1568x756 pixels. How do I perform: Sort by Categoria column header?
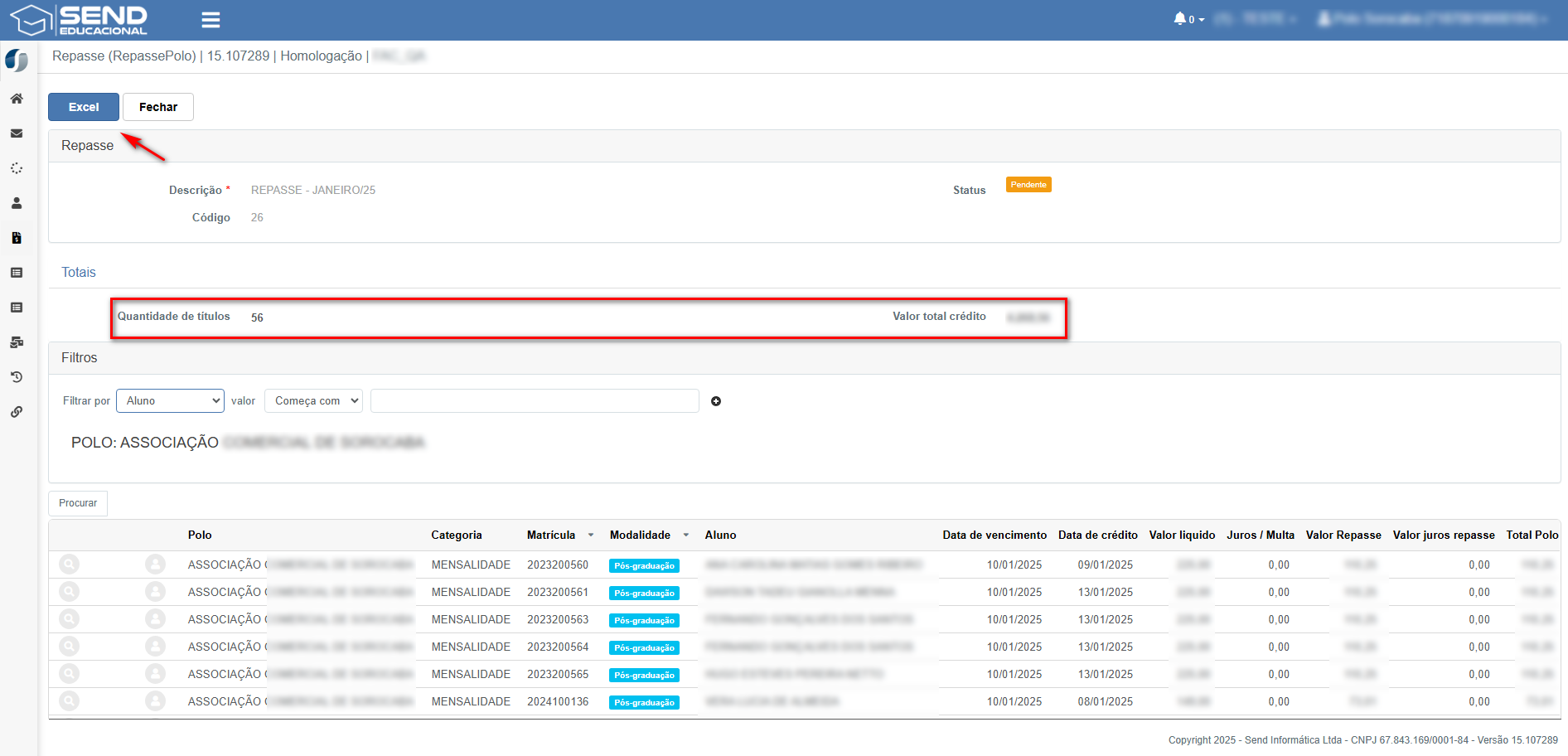(457, 535)
